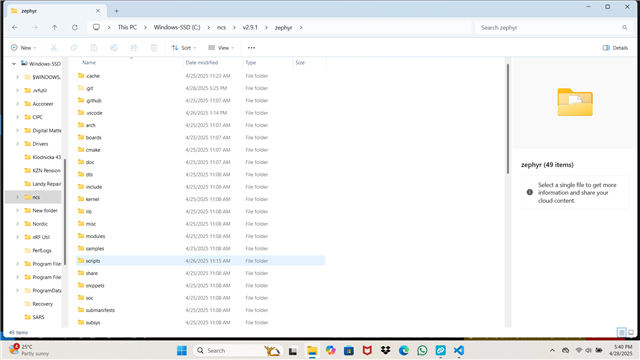Click the v2.9.1 breadcrumb
The width and height of the screenshot is (640, 360).
250,27
